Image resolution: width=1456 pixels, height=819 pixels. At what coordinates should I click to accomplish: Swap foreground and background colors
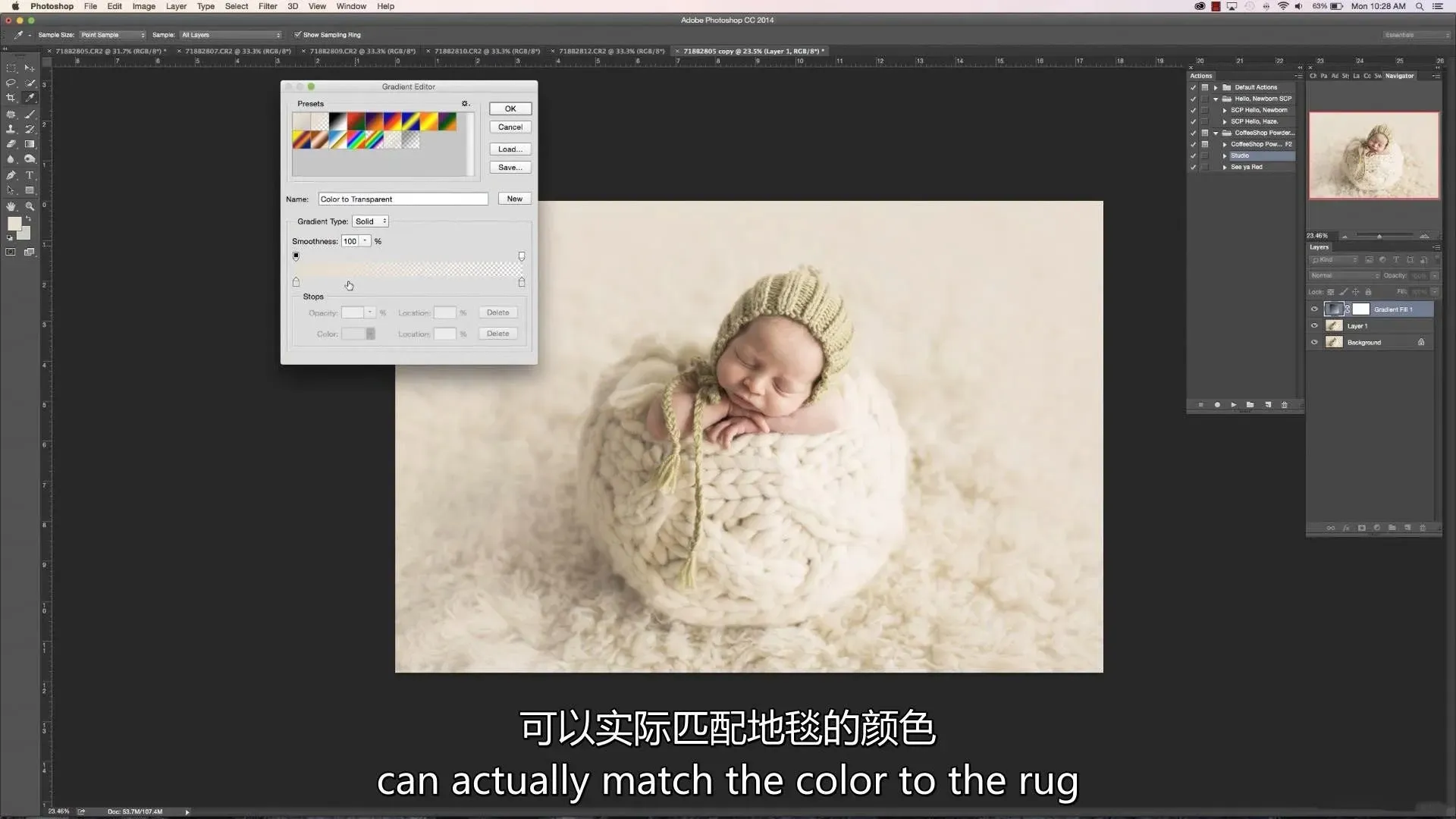point(29,219)
